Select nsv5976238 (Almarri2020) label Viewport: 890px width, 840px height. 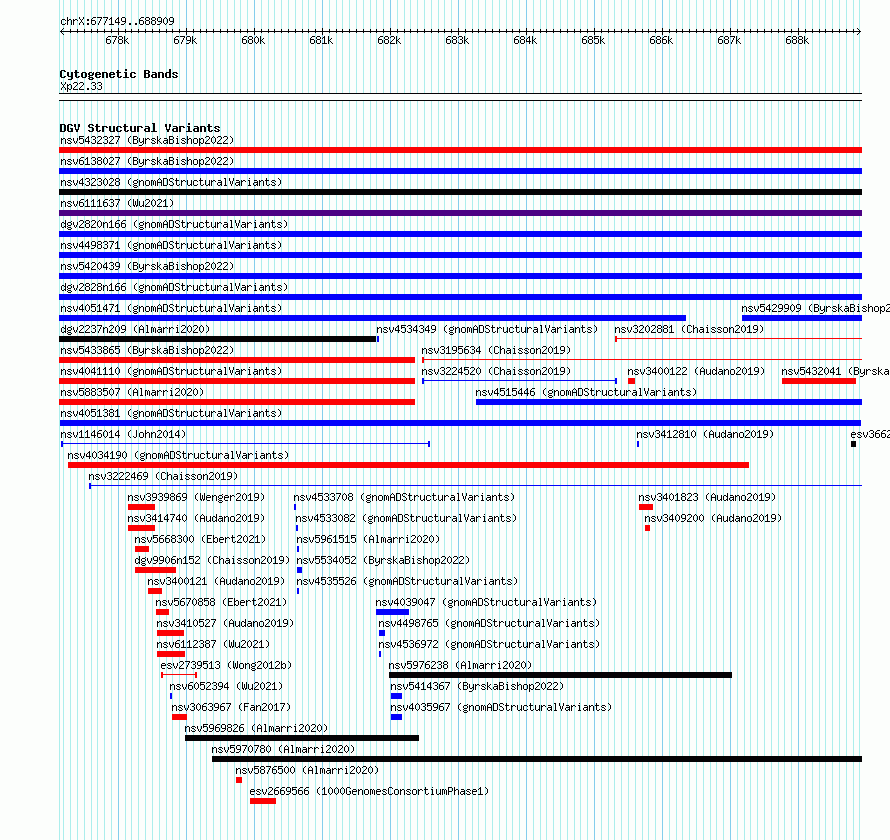coord(460,665)
